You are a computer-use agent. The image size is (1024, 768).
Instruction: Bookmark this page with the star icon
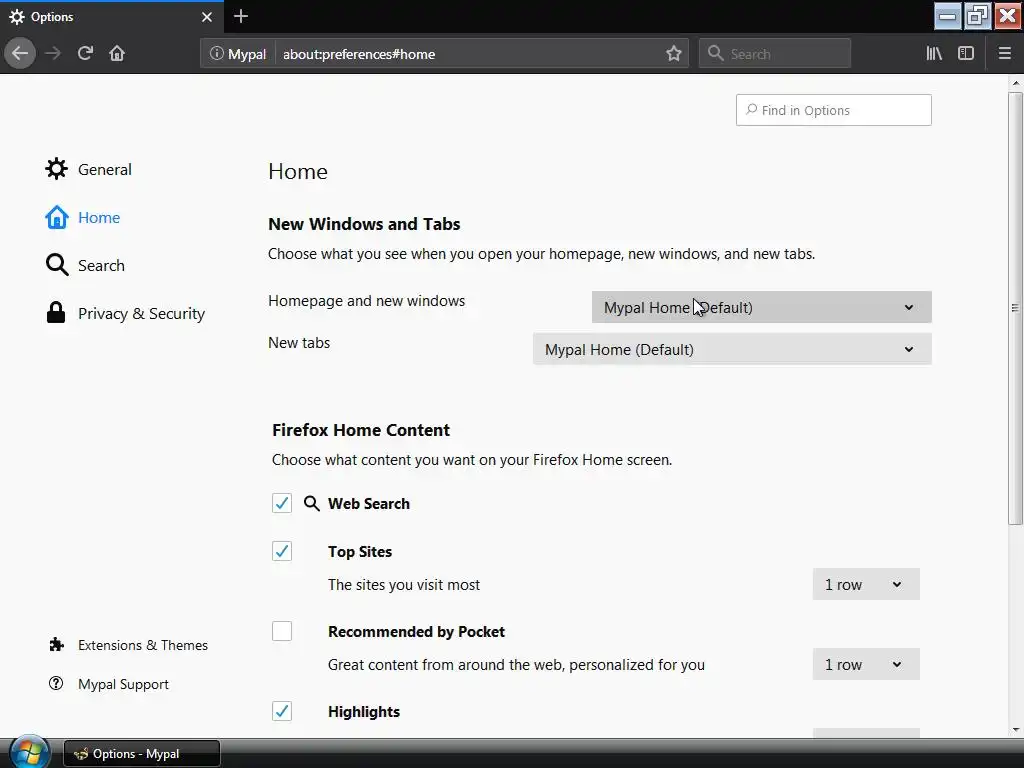pyautogui.click(x=674, y=54)
